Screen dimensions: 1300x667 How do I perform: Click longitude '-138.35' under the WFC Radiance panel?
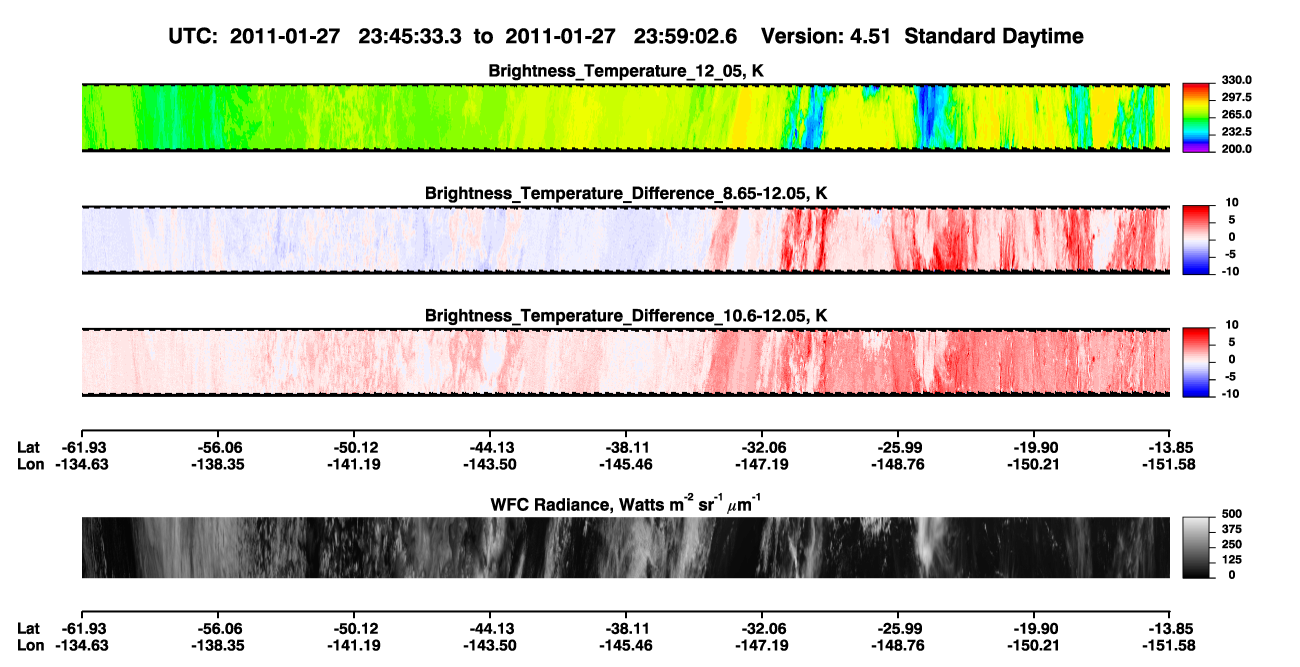coord(219,645)
